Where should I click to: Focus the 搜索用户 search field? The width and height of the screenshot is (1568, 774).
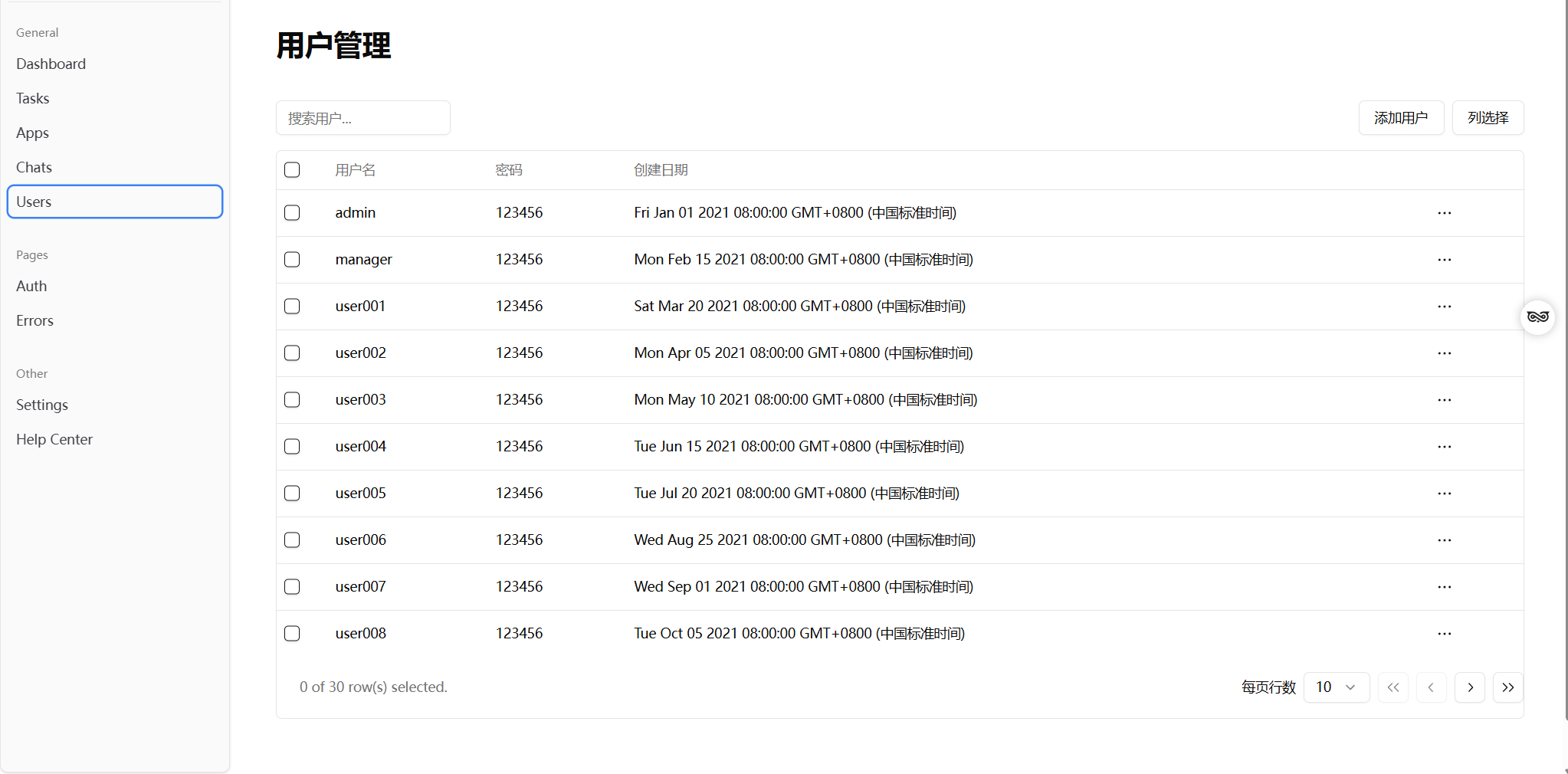point(362,118)
